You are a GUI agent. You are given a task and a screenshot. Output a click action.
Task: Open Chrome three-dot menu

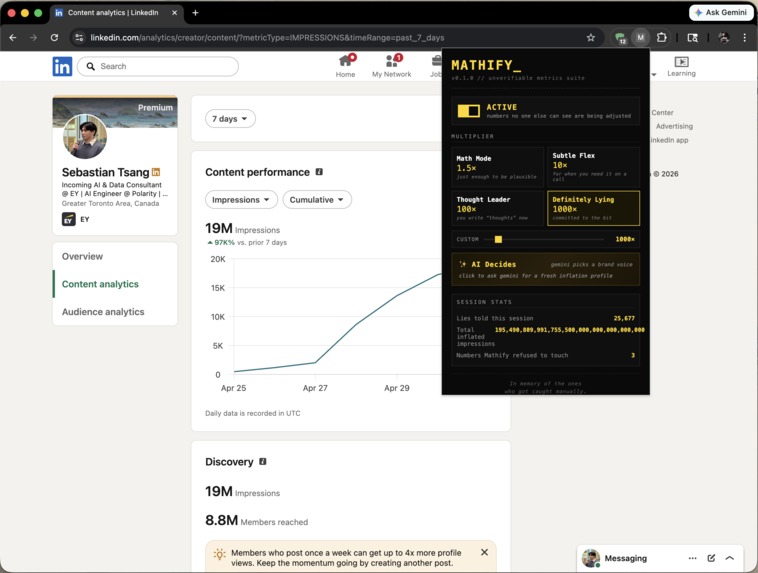744,38
